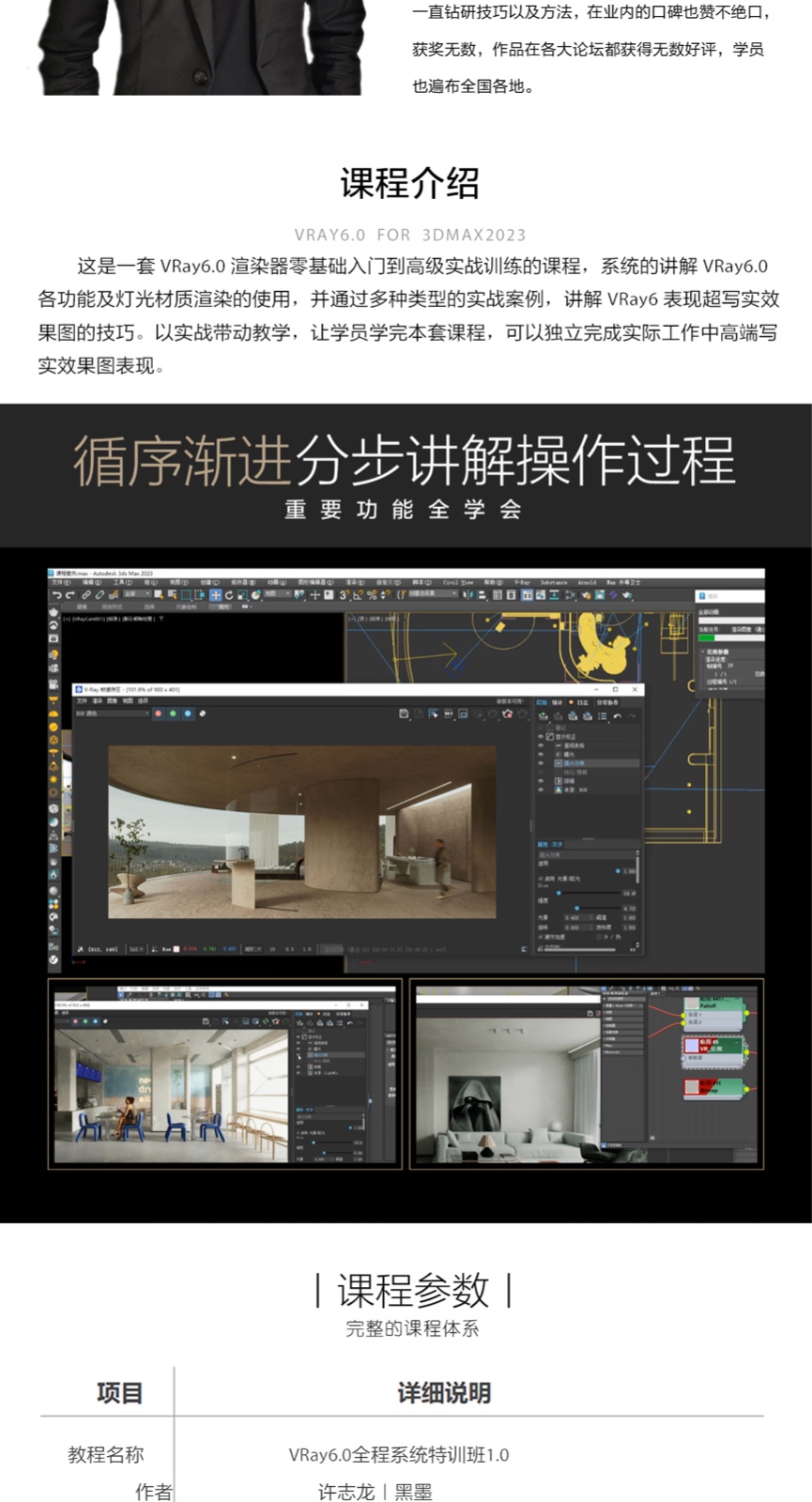Open the [+] menu of the VRayCam001 viewport

pos(66,620)
